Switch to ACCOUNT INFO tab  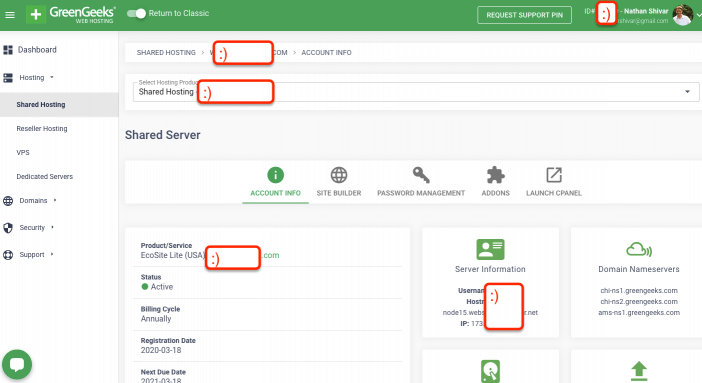pos(275,193)
